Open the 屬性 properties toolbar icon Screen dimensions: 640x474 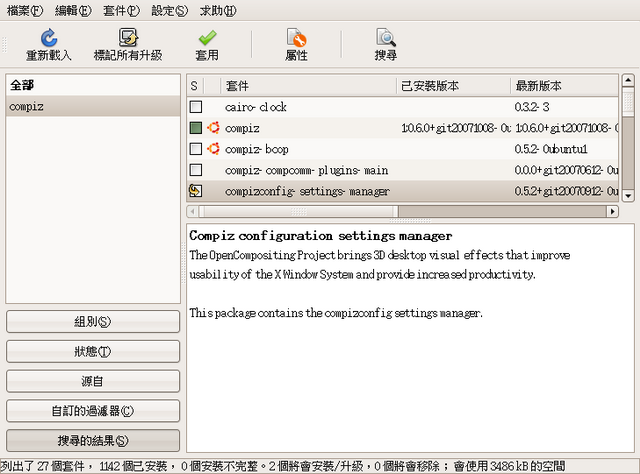[x=297, y=38]
